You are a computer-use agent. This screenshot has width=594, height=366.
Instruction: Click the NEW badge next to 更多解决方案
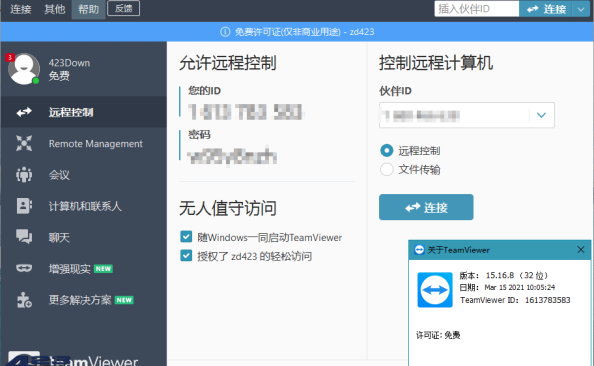point(124,300)
